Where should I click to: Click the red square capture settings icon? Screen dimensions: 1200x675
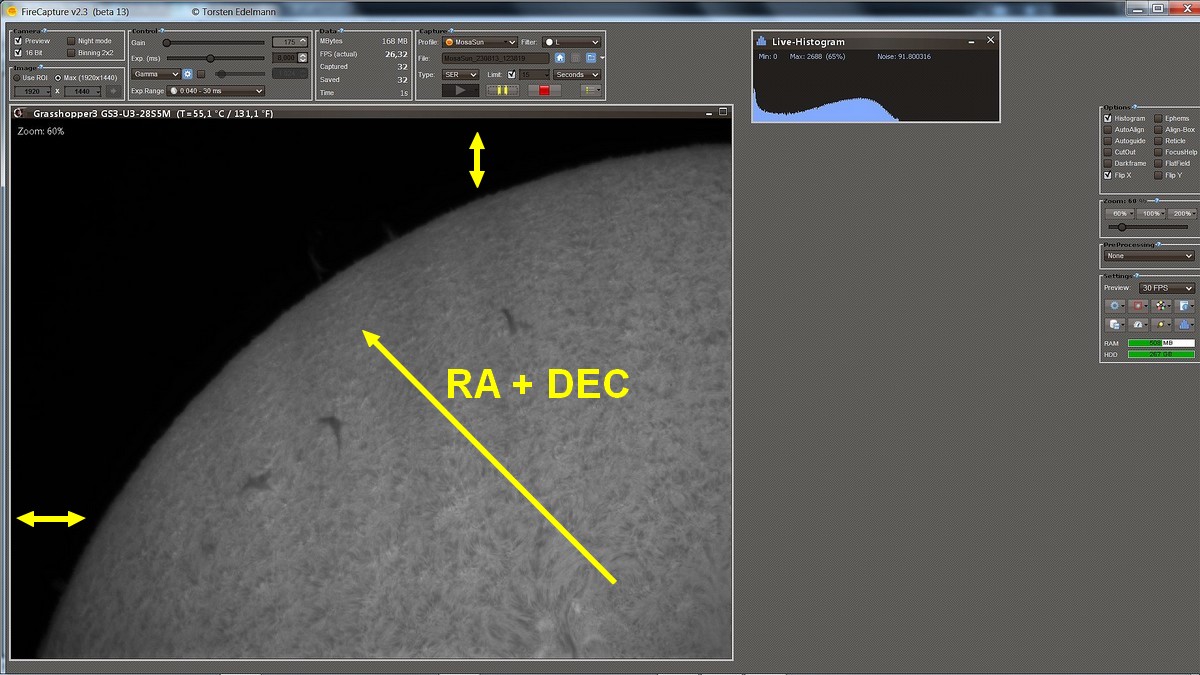tap(1140, 306)
